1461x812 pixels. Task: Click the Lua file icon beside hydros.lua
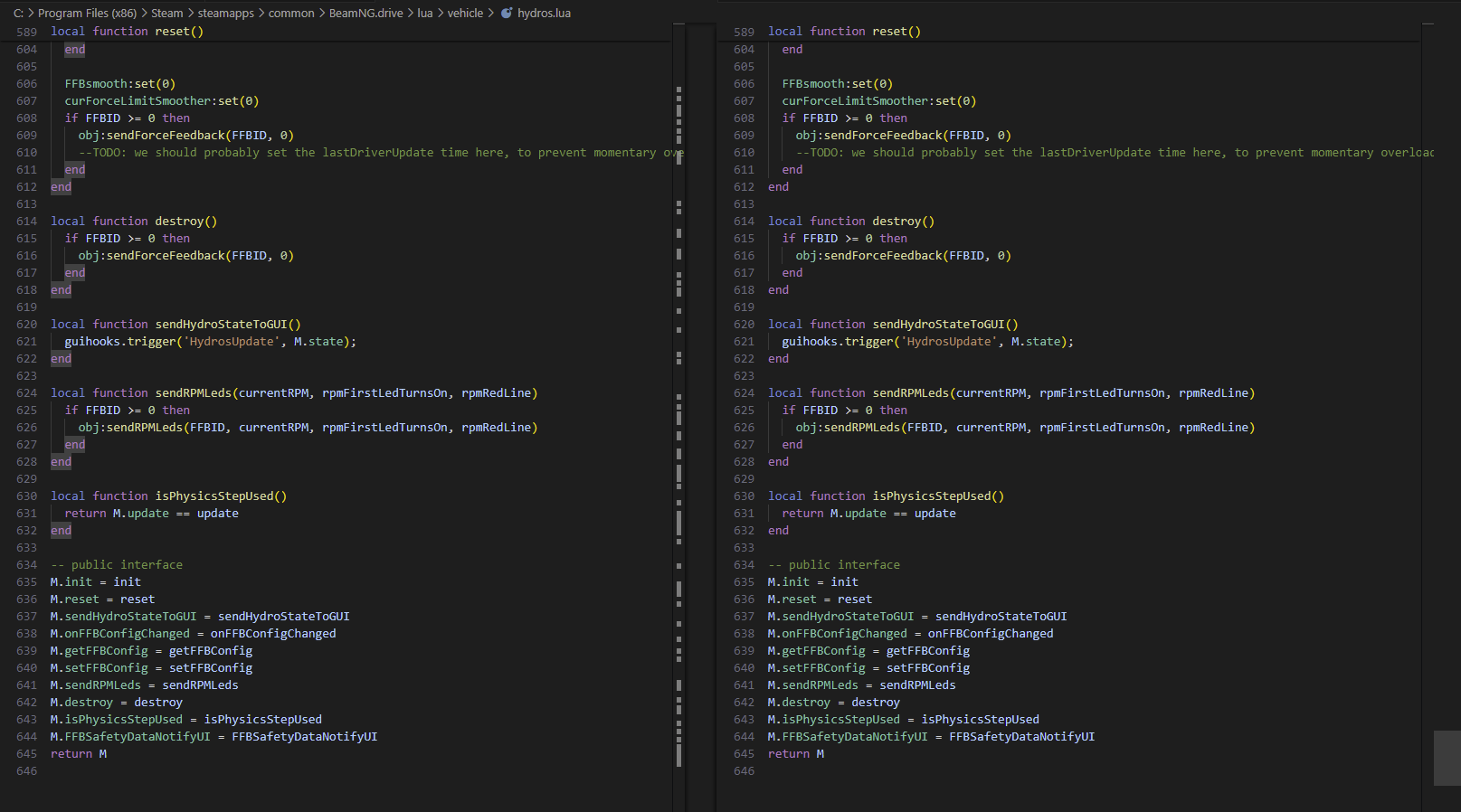pyautogui.click(x=507, y=14)
